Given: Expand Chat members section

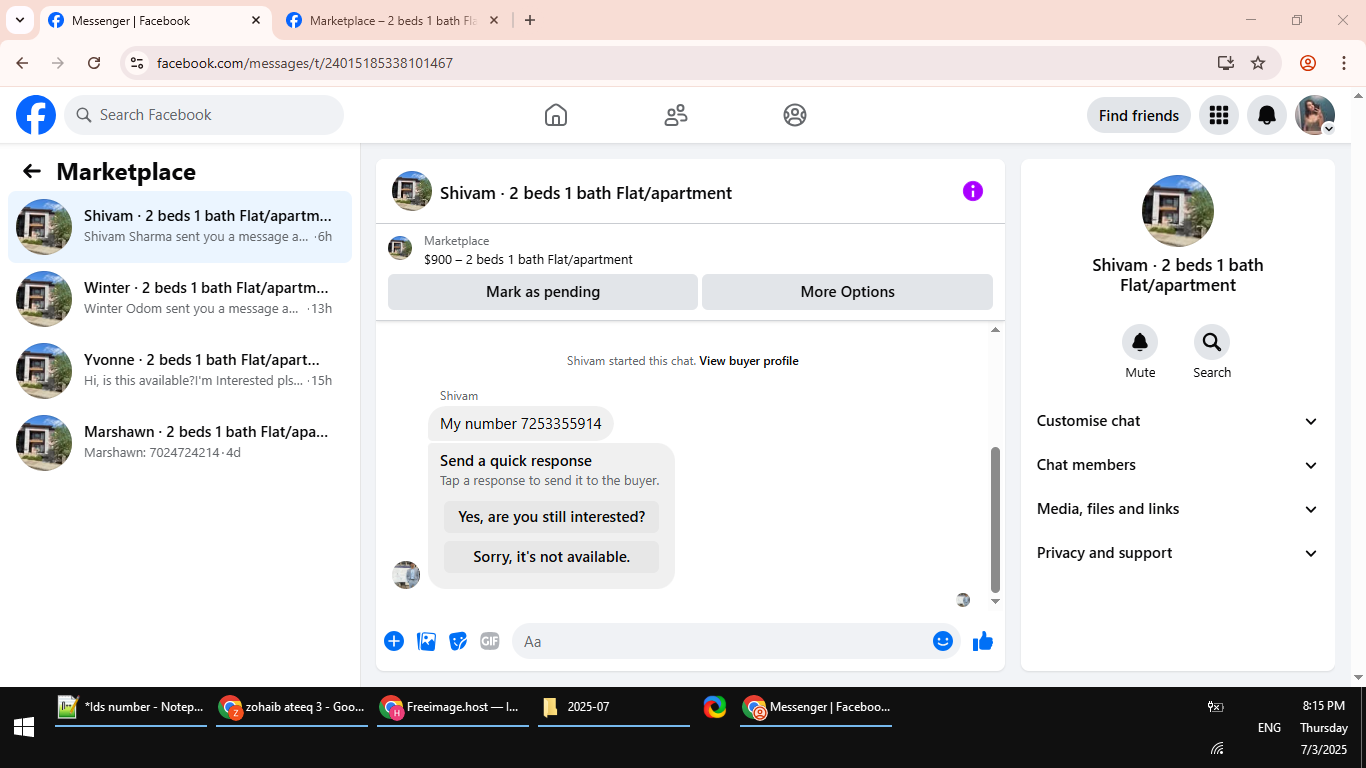Looking at the screenshot, I should click(x=1178, y=465).
